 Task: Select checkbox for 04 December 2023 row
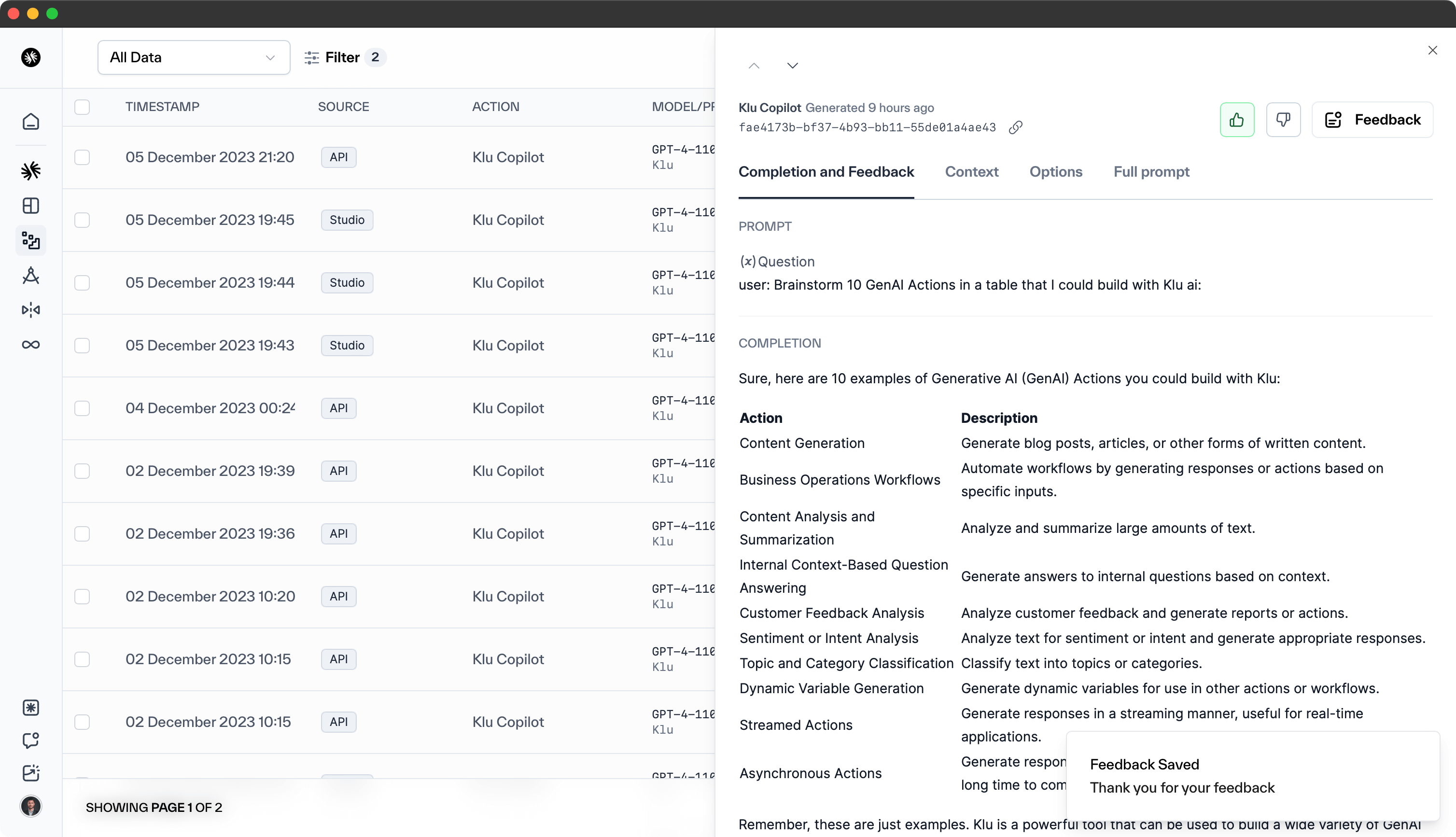click(x=82, y=408)
